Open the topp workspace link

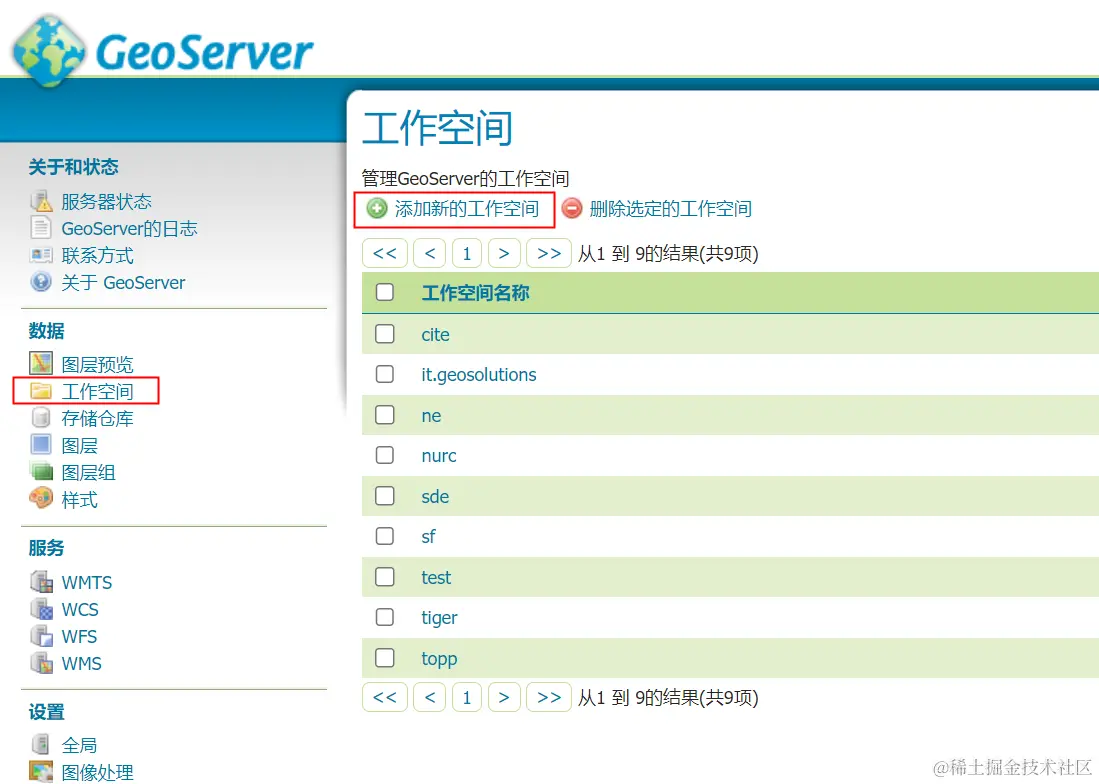[x=439, y=658]
